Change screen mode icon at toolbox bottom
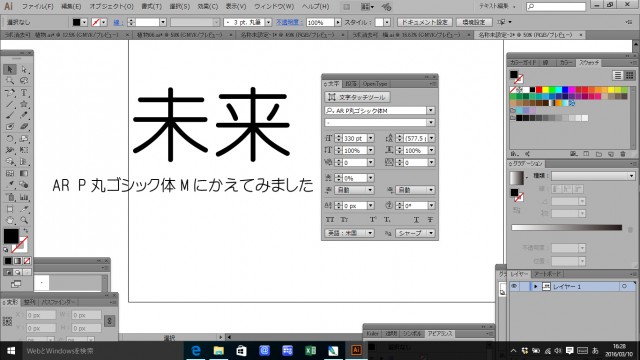 pos(16,284)
